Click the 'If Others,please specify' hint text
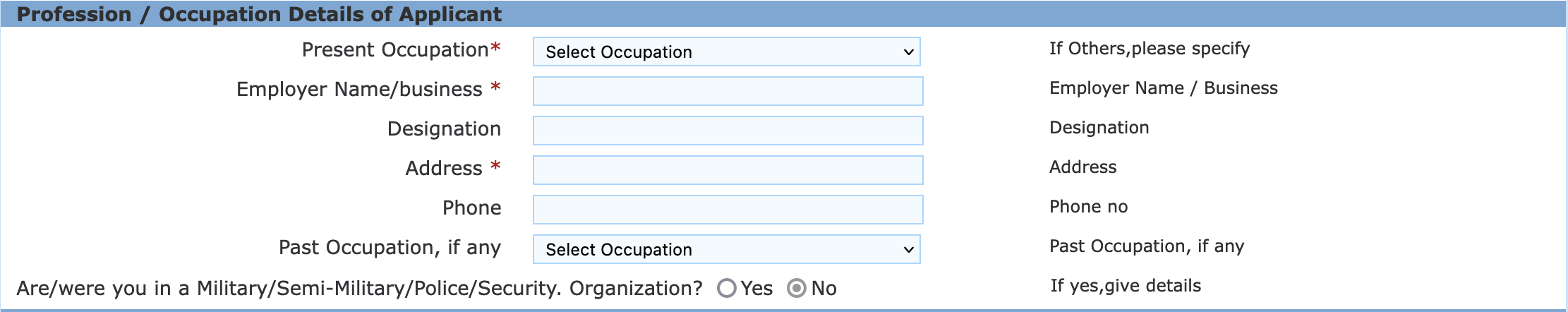Image resolution: width=1568 pixels, height=312 pixels. click(1149, 49)
